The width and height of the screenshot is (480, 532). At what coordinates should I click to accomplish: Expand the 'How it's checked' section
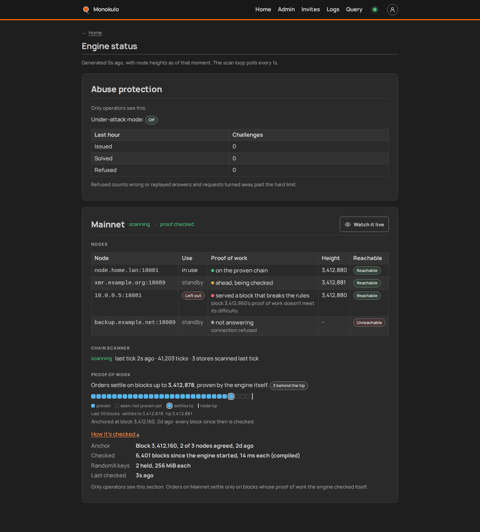click(x=115, y=434)
